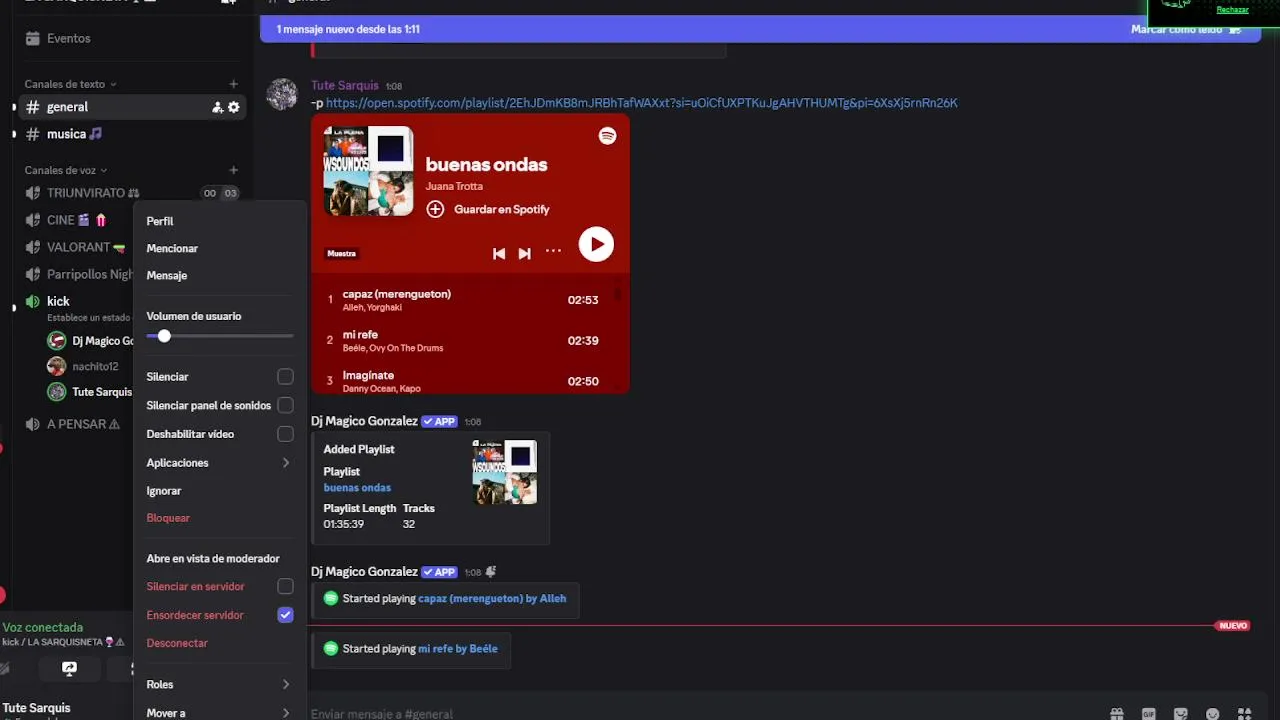Open the gift icon in message bar

[1117, 714]
